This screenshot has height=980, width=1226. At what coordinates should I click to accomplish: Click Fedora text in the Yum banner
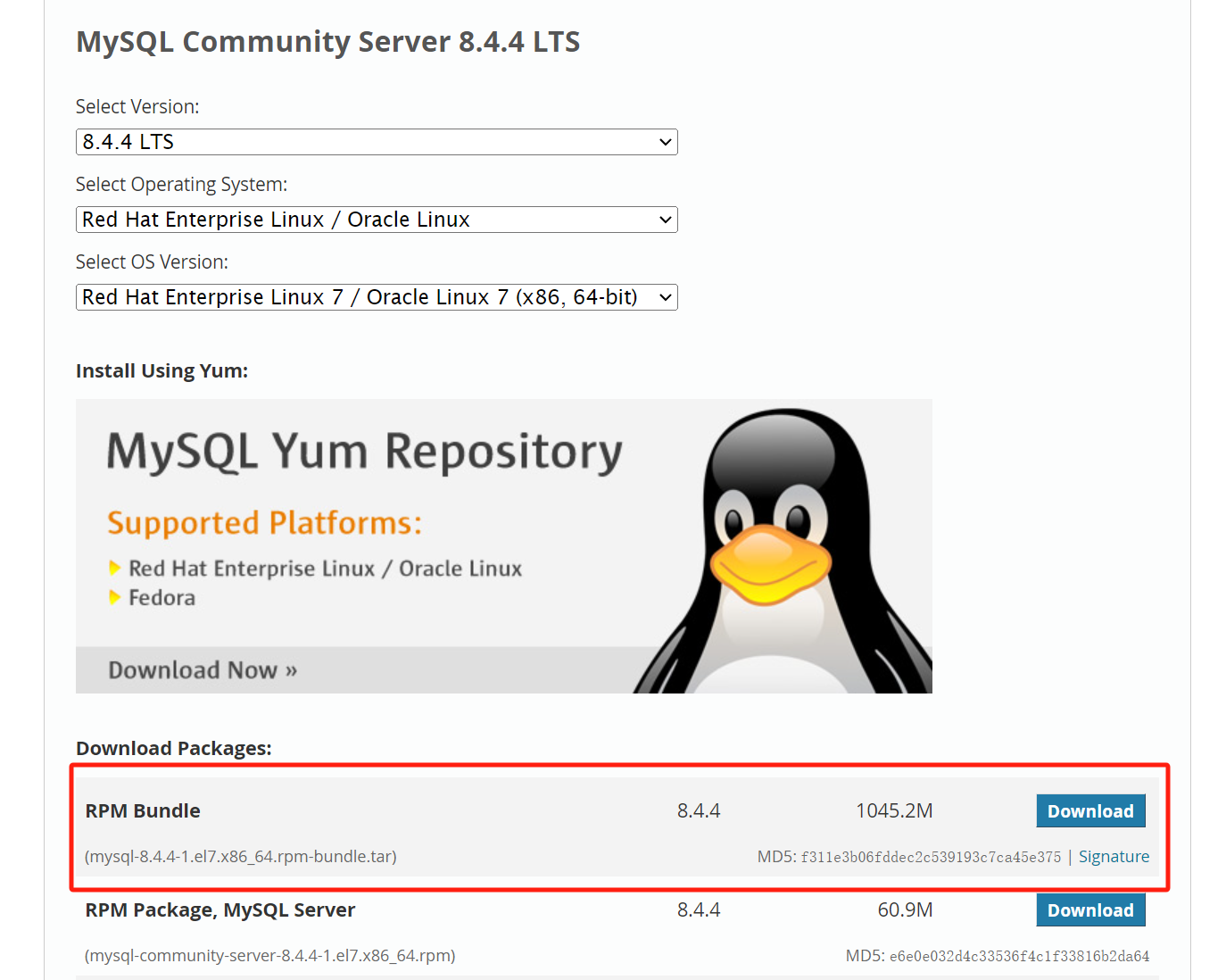click(162, 598)
